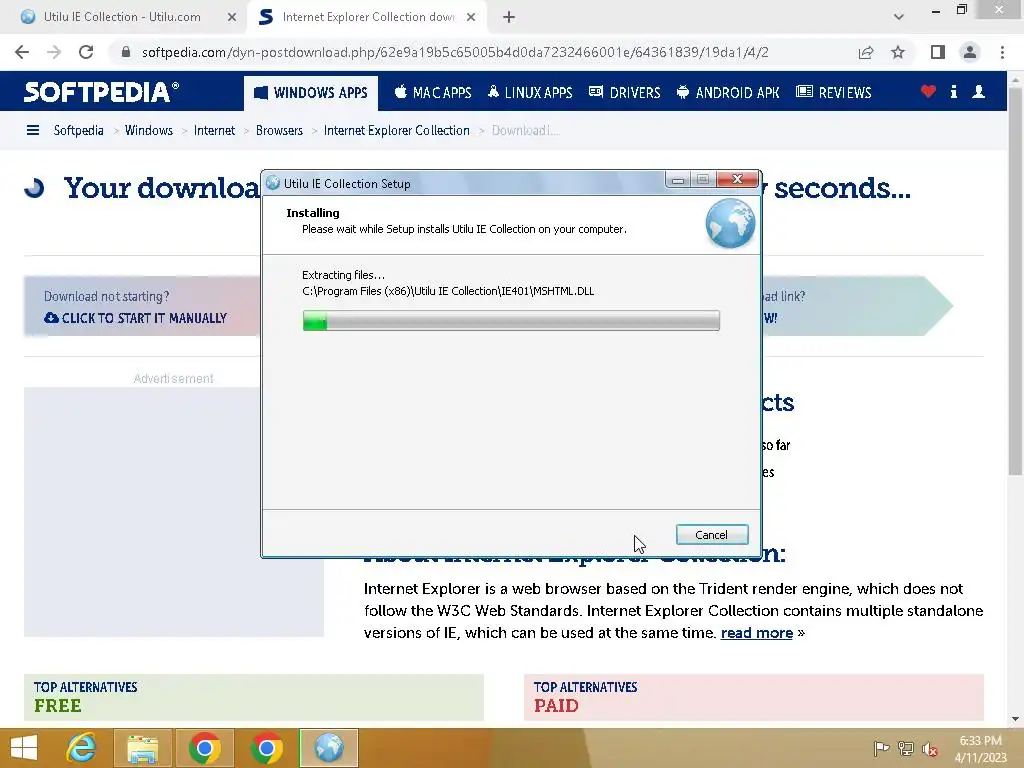This screenshot has height=768, width=1024.
Task: Open the Drivers section
Action: point(624,93)
